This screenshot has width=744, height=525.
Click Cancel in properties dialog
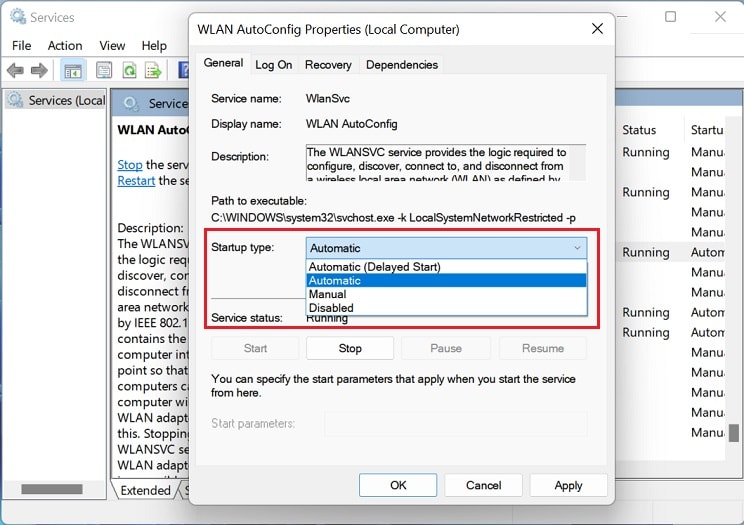click(x=484, y=485)
